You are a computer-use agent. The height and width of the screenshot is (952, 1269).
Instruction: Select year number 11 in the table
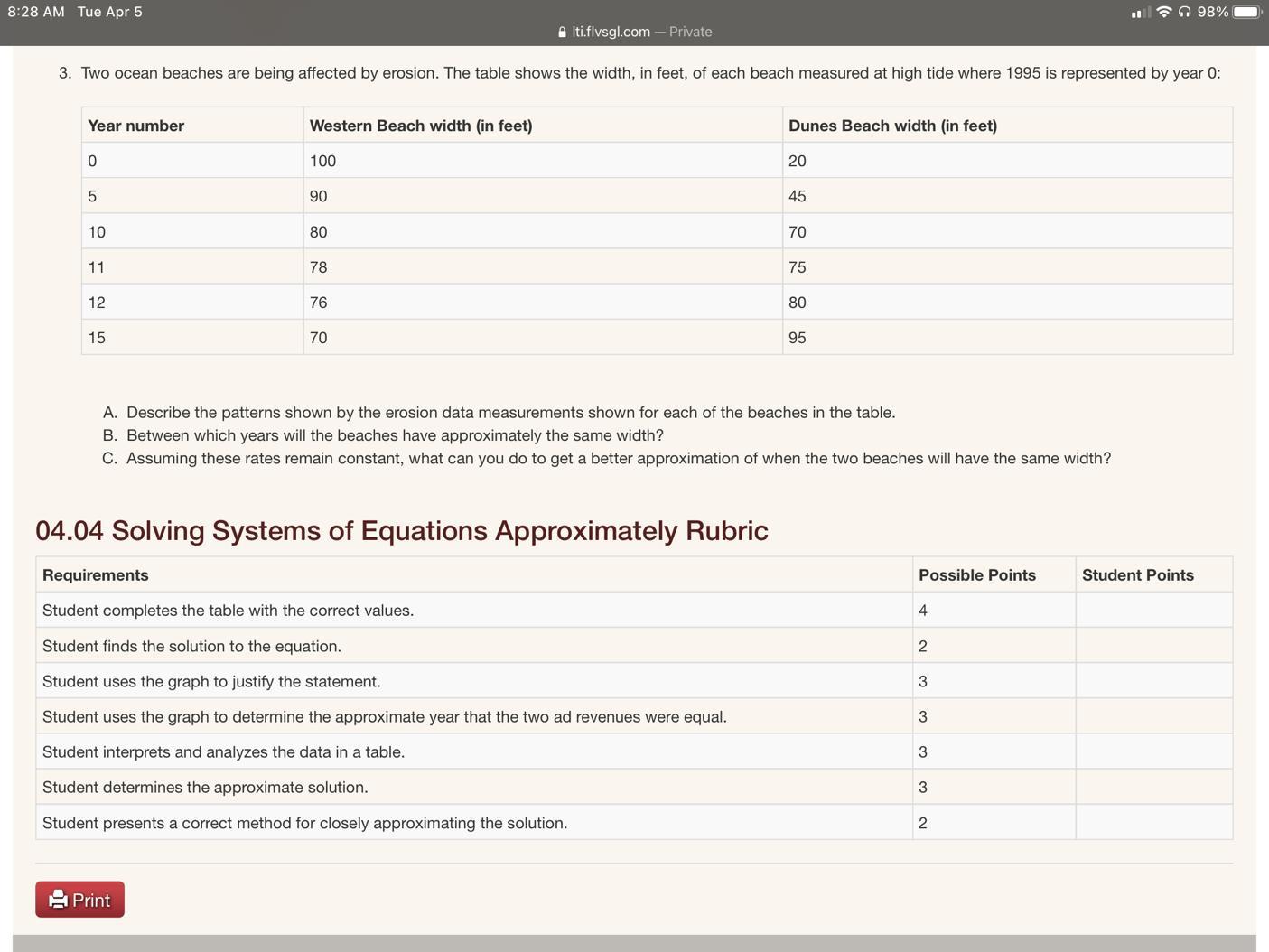pyautogui.click(x=97, y=267)
